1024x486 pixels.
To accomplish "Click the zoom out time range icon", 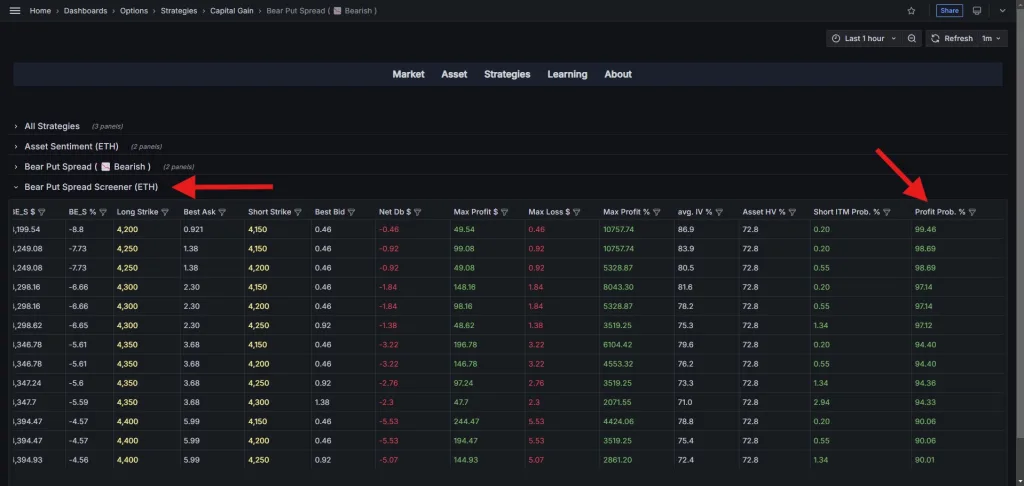I will click(912, 38).
